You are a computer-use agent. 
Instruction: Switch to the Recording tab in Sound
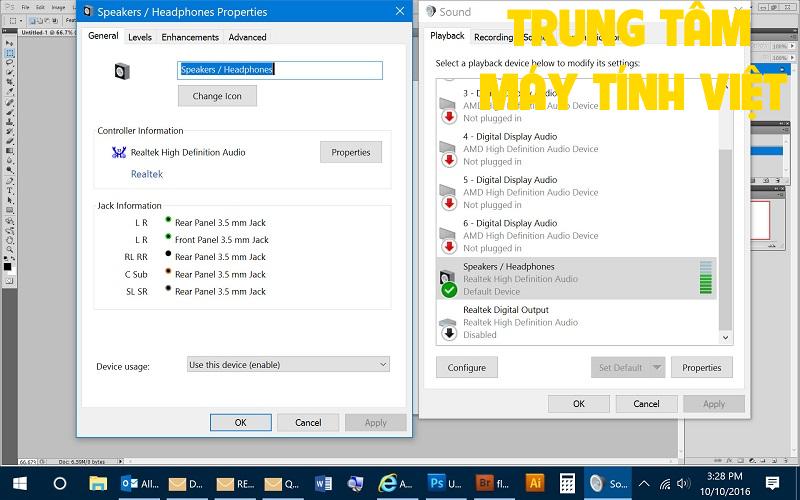click(x=493, y=37)
